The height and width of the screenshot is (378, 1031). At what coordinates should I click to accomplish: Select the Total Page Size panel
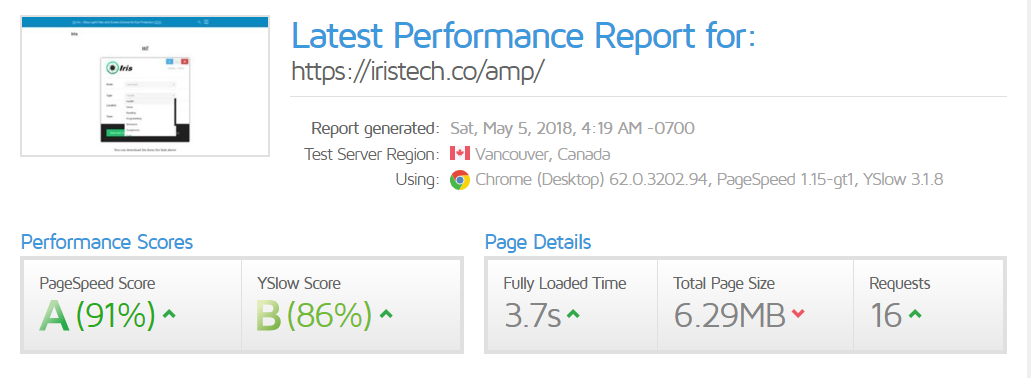755,305
